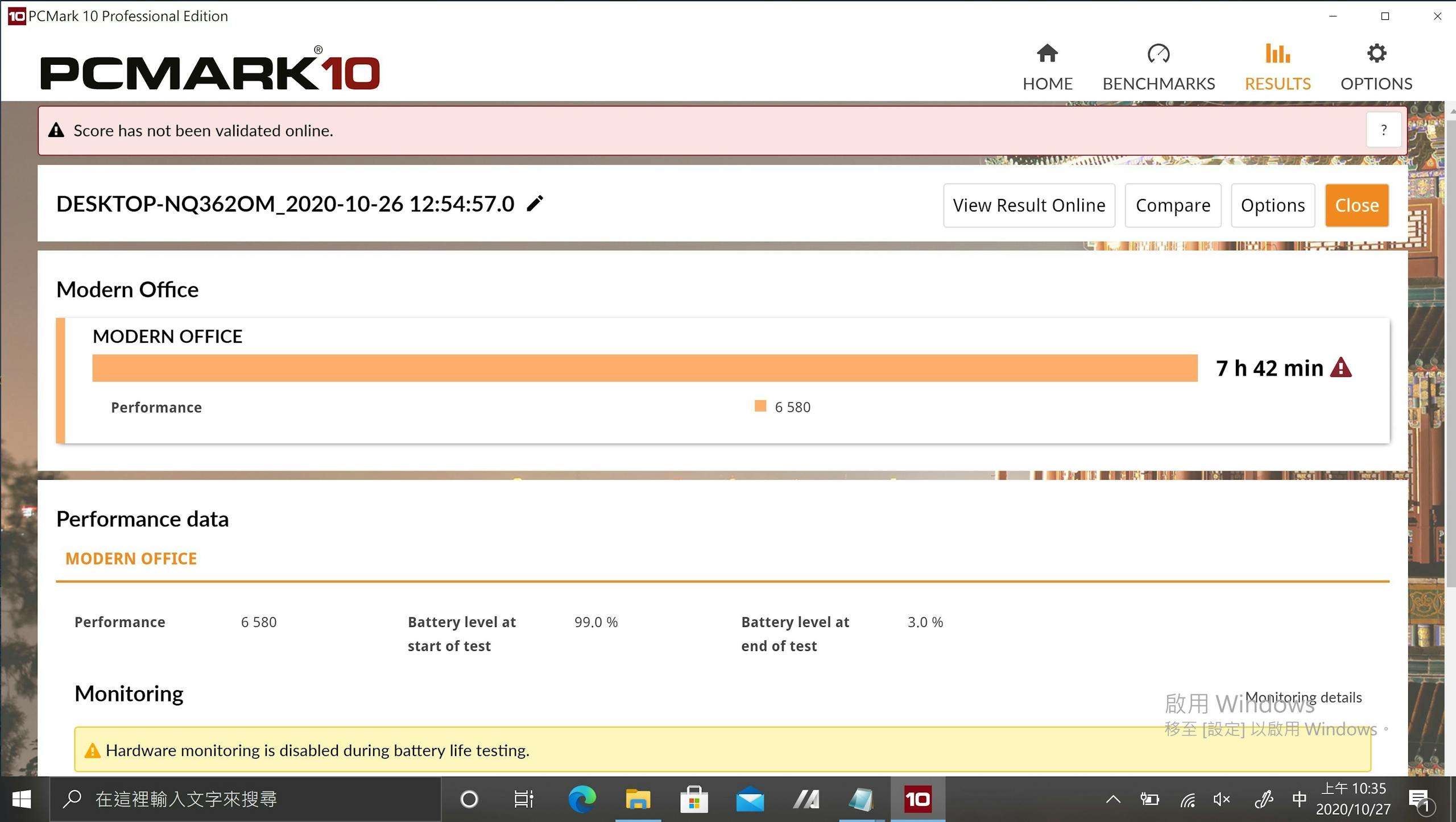The width and height of the screenshot is (1456, 822).
Task: Click the 7 h 42 min result text
Action: [1269, 368]
